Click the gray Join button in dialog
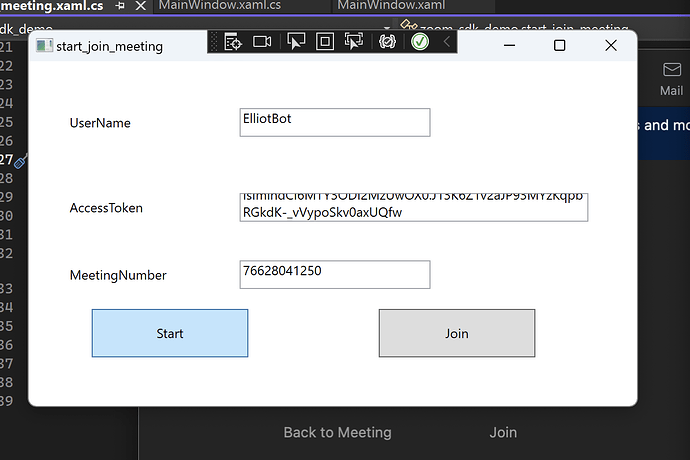 (457, 333)
